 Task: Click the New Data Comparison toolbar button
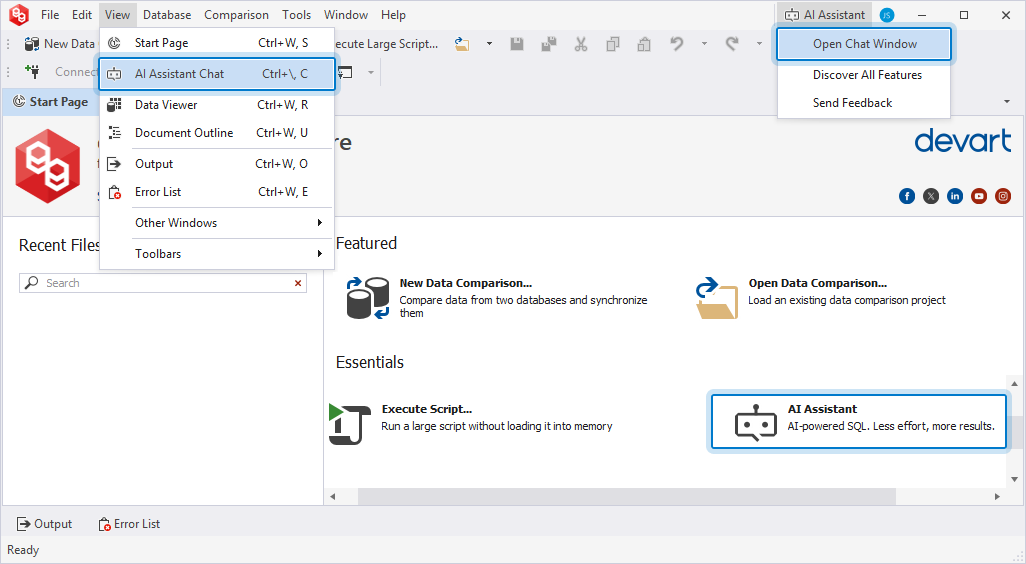pyautogui.click(x=60, y=44)
